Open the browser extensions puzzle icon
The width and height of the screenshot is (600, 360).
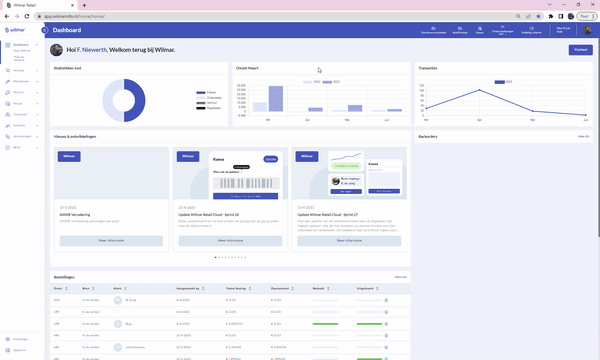[x=551, y=16]
